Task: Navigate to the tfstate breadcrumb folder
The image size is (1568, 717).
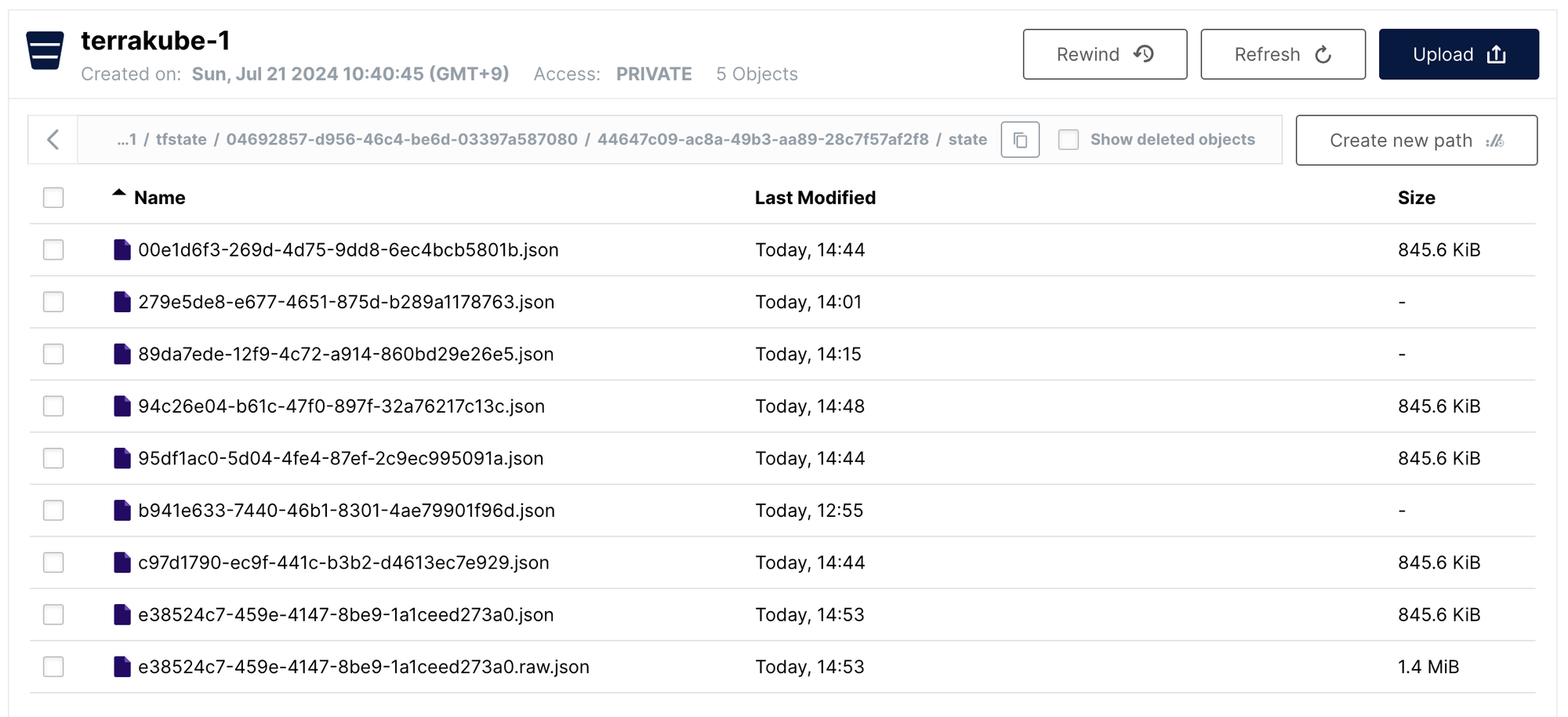Action: coord(181,140)
